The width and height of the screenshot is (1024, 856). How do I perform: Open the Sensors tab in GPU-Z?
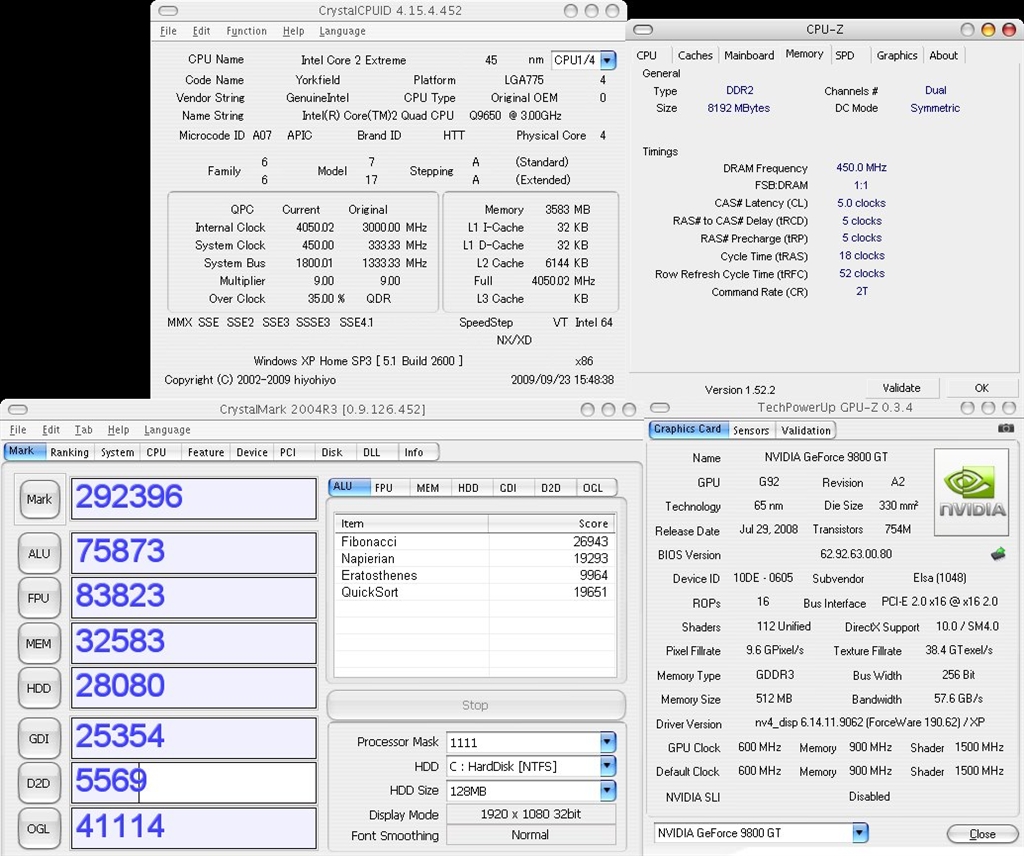[x=751, y=430]
